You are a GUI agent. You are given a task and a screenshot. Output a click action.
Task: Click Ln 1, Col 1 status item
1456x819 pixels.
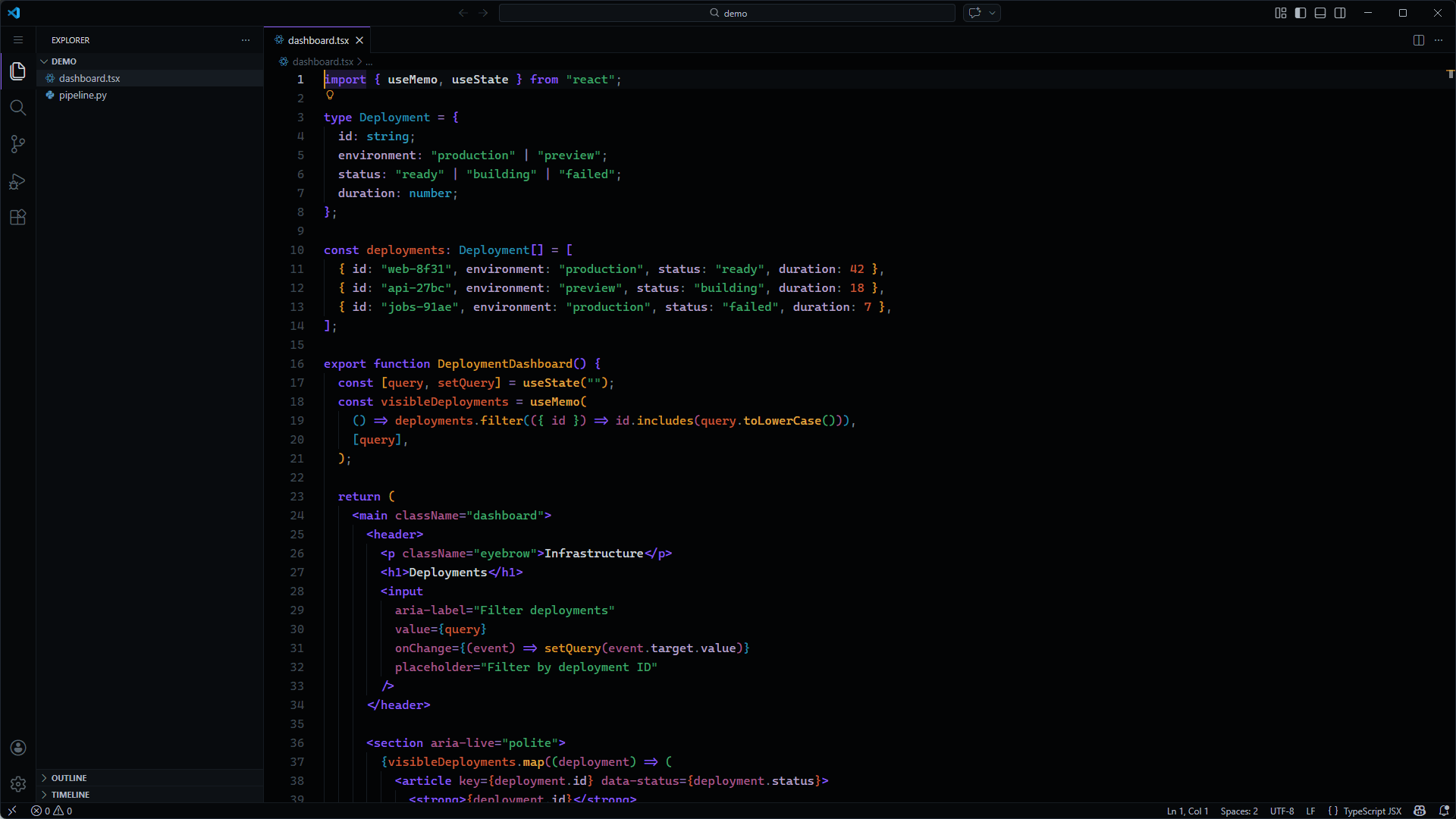(x=1188, y=811)
